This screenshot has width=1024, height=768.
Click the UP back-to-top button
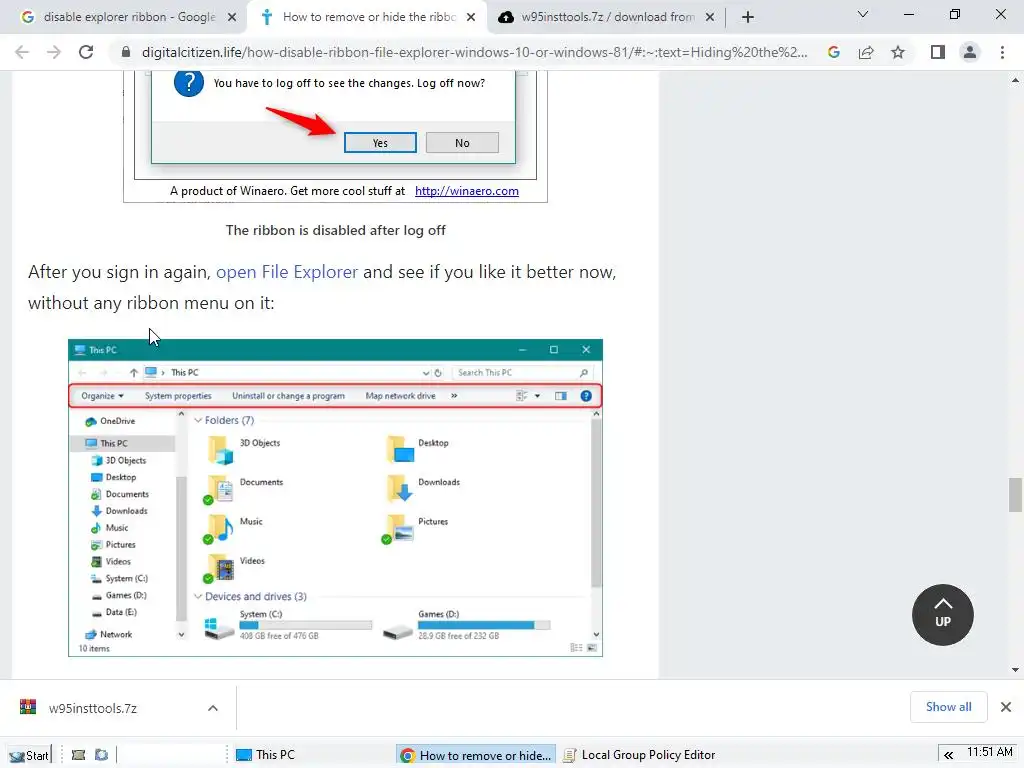[x=942, y=615]
